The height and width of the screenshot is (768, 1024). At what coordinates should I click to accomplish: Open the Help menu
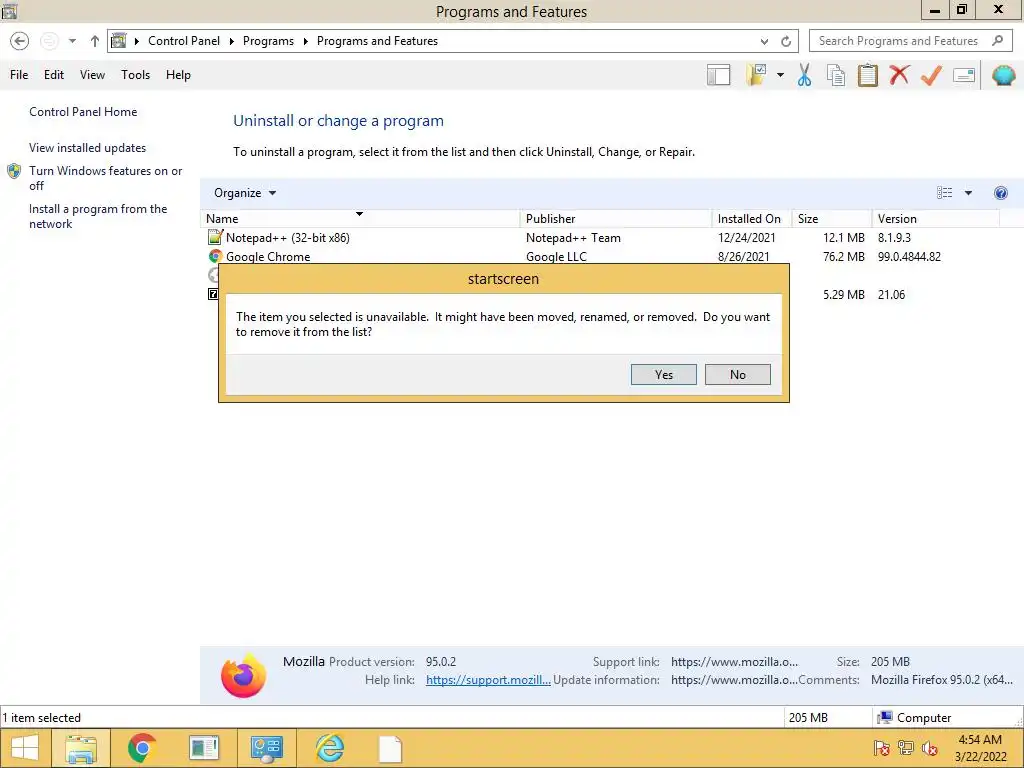[178, 75]
